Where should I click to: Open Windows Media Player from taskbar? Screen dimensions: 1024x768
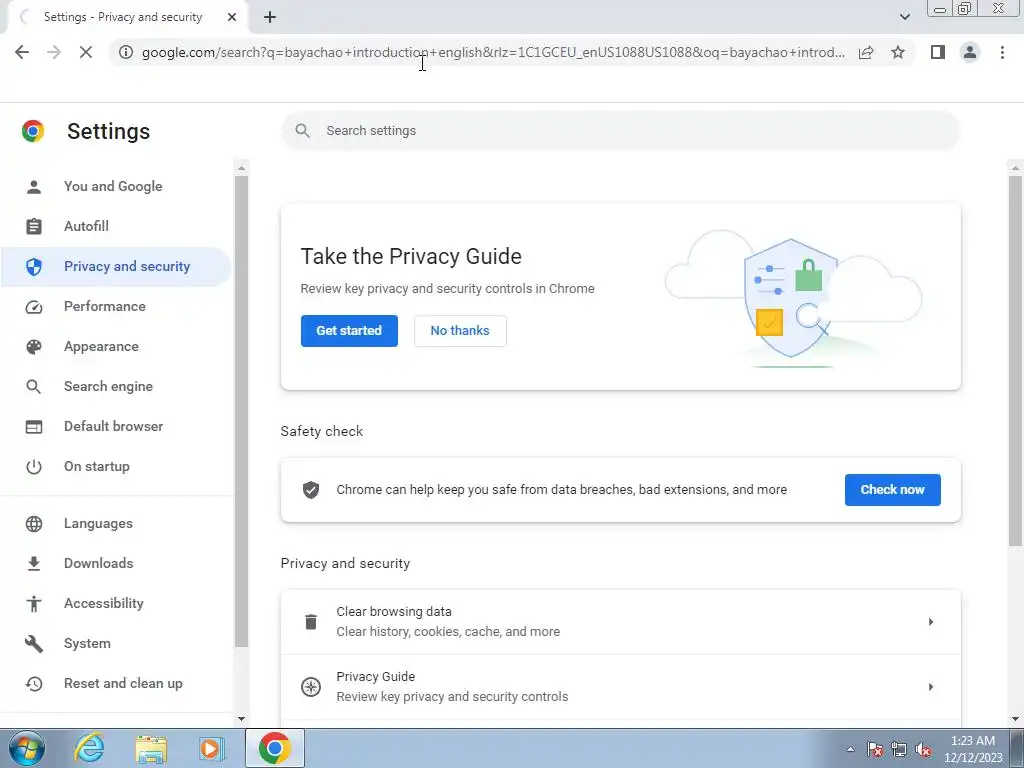[x=211, y=748]
